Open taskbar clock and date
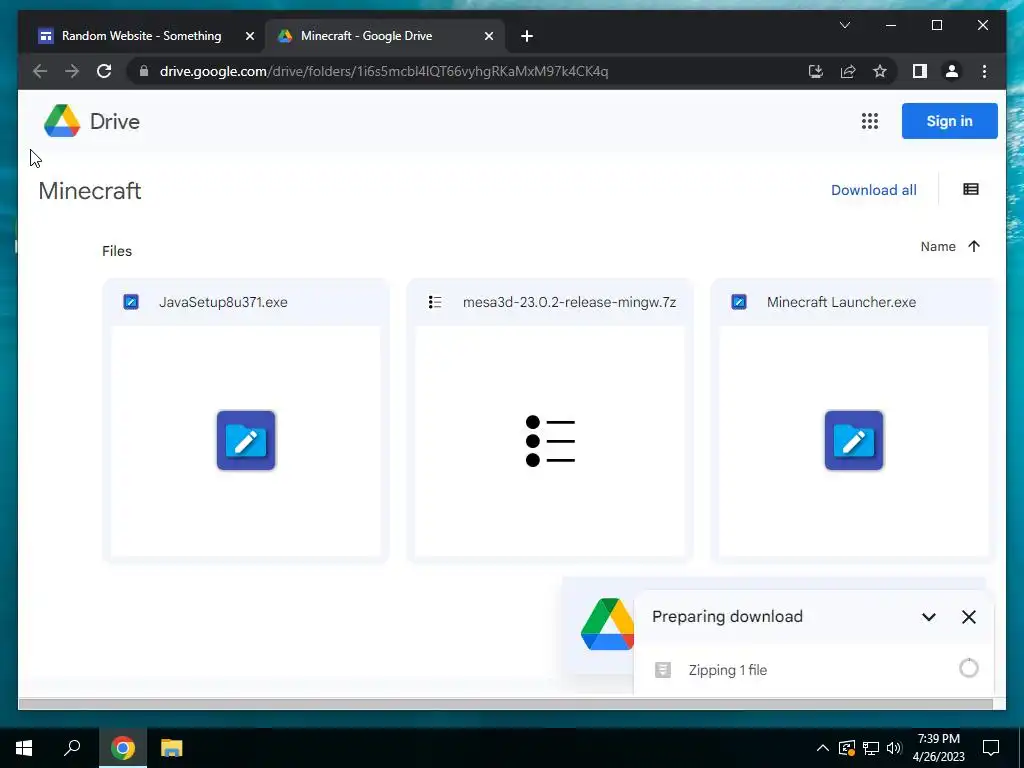1024x768 pixels. (x=938, y=748)
